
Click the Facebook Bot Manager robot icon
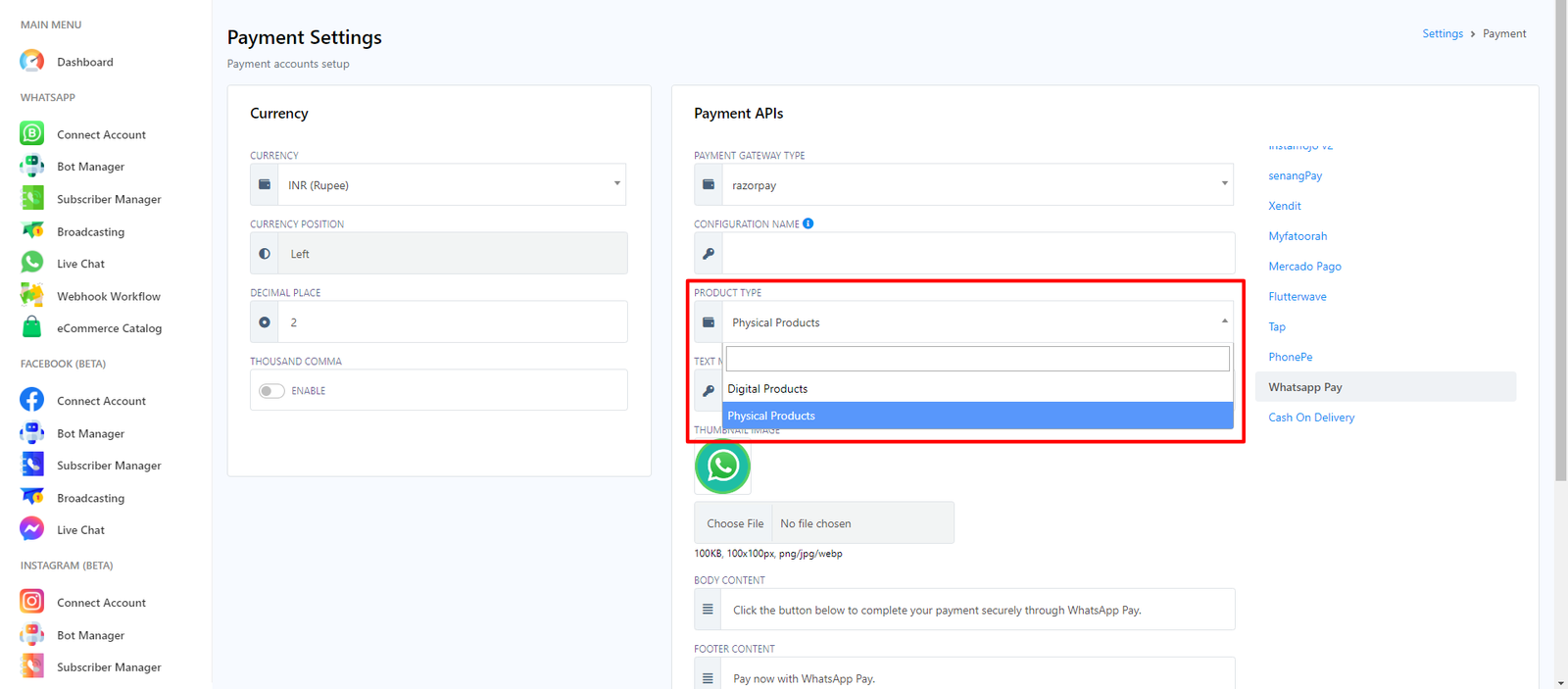pyautogui.click(x=31, y=432)
